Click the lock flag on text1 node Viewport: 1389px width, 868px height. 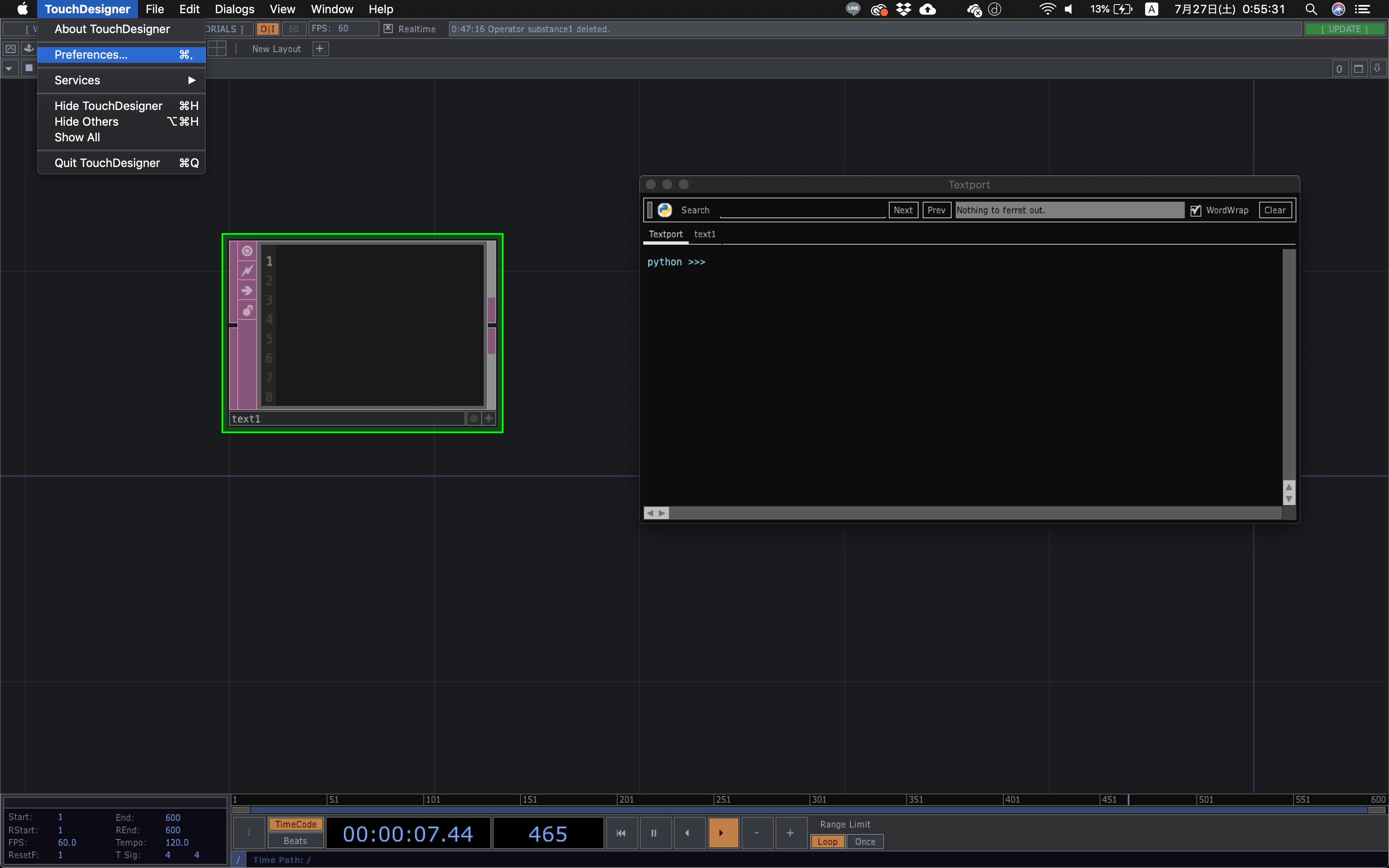[247, 310]
